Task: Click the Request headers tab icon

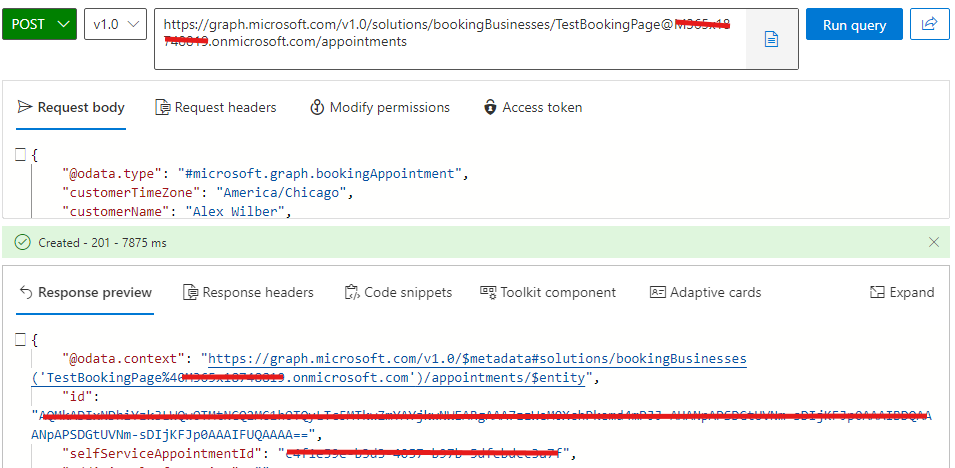Action: pyautogui.click(x=163, y=108)
